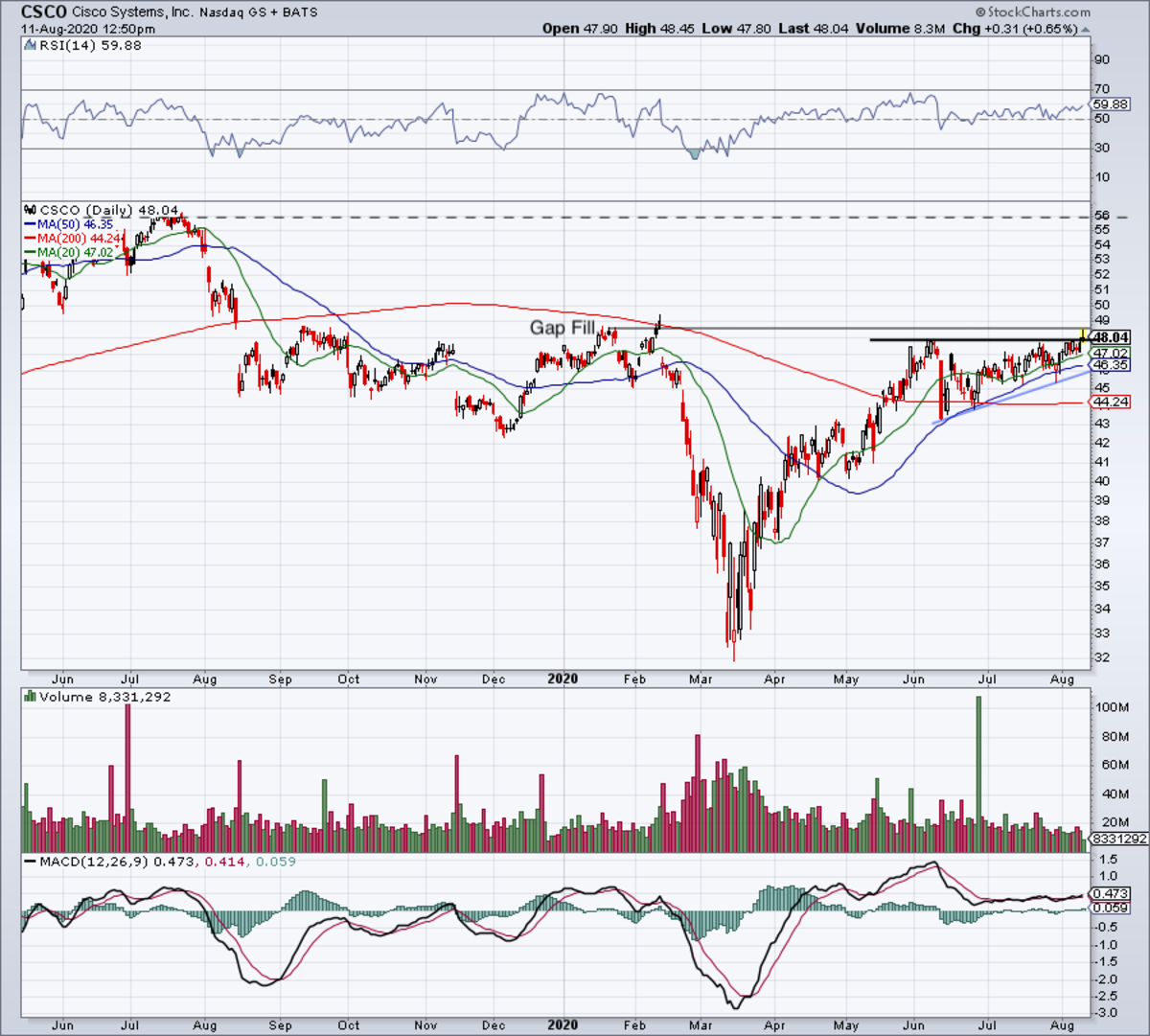
Task: Click the boxed 0.059 MACD histogram tag
Action: [1111, 908]
